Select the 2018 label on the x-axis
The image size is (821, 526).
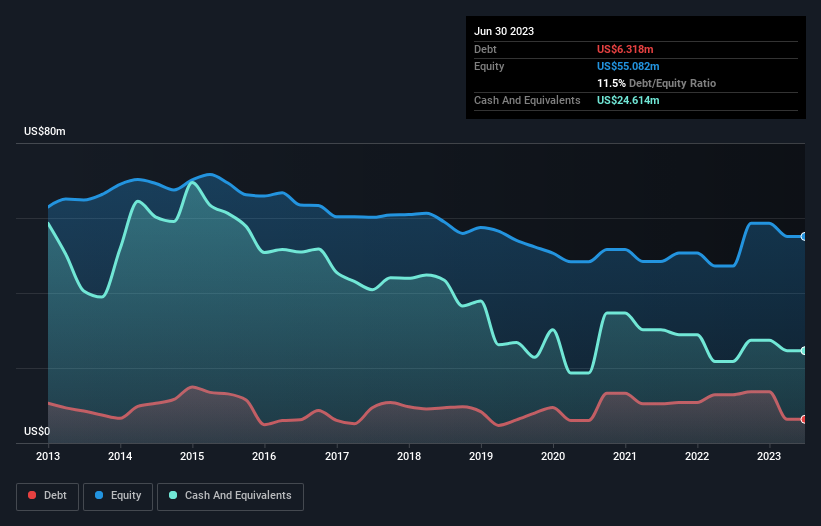click(409, 457)
